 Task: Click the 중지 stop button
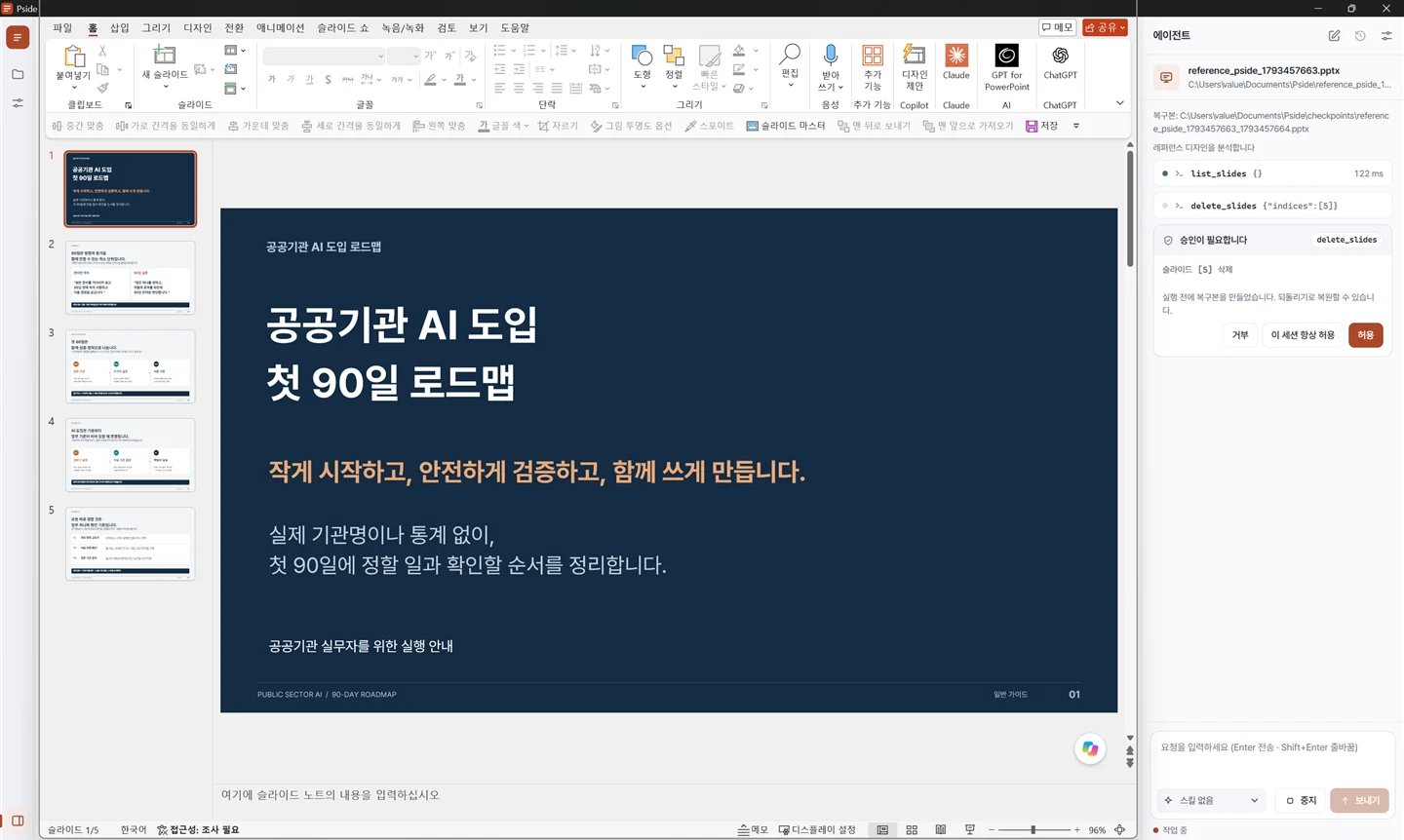point(1301,800)
